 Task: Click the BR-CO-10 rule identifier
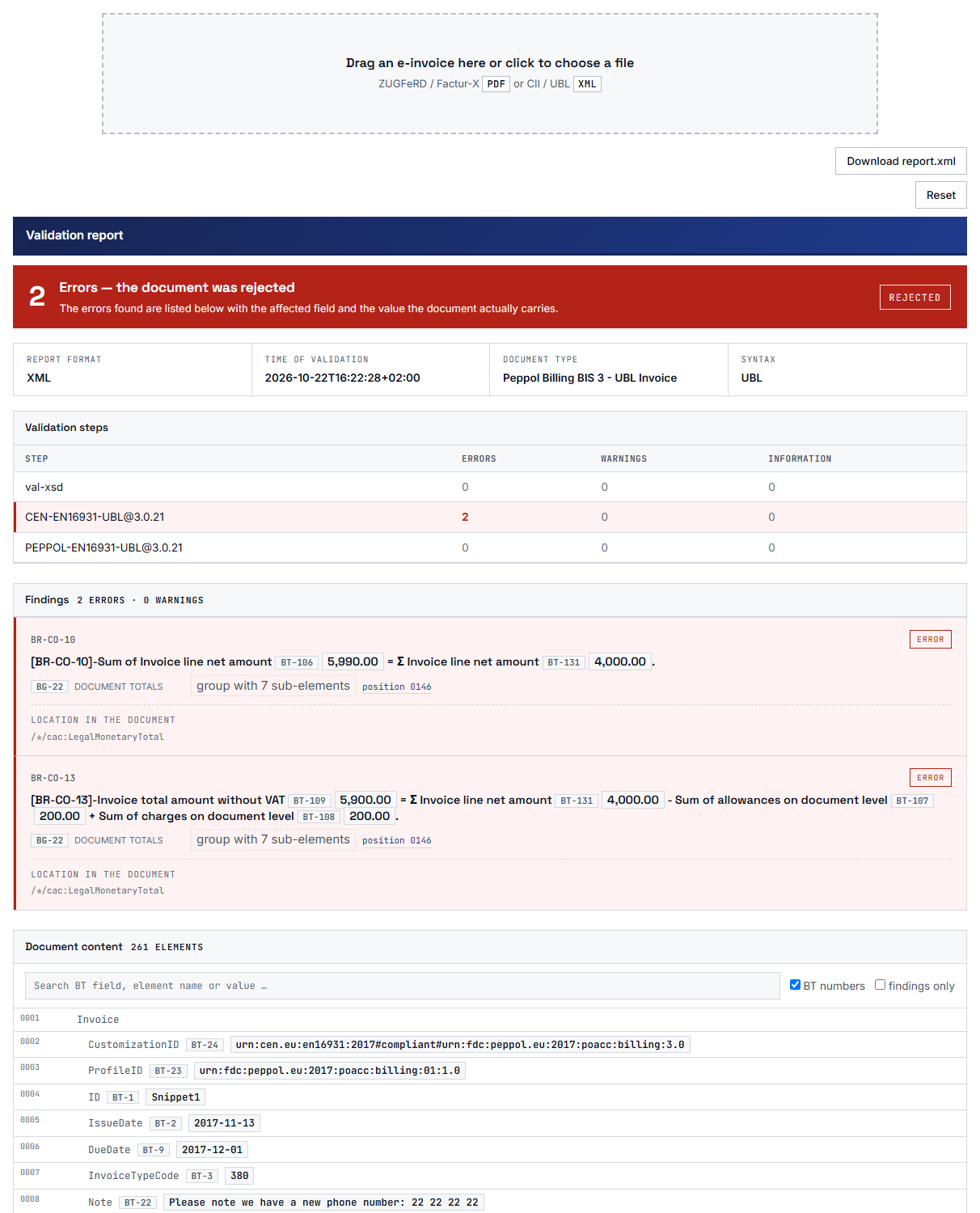point(53,640)
